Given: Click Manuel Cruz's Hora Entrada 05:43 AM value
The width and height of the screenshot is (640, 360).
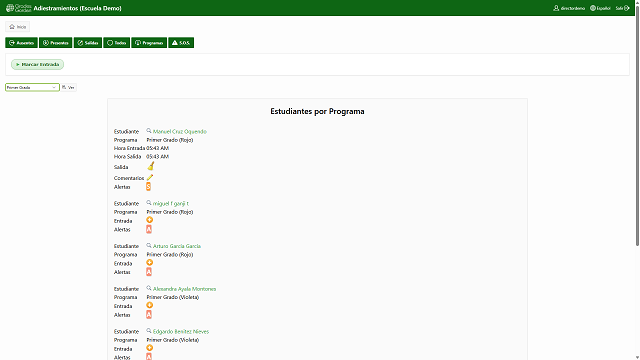Looking at the screenshot, I should 158,148.
